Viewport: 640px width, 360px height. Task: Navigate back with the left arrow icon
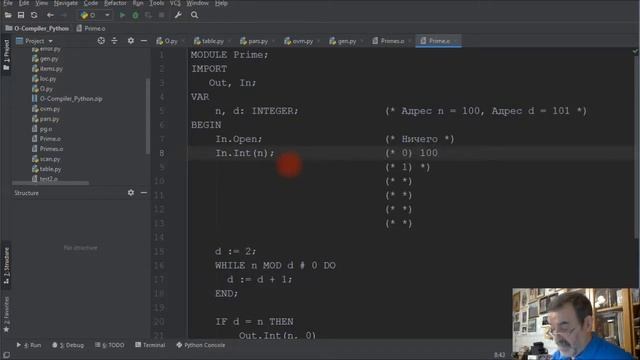[x=50, y=15]
